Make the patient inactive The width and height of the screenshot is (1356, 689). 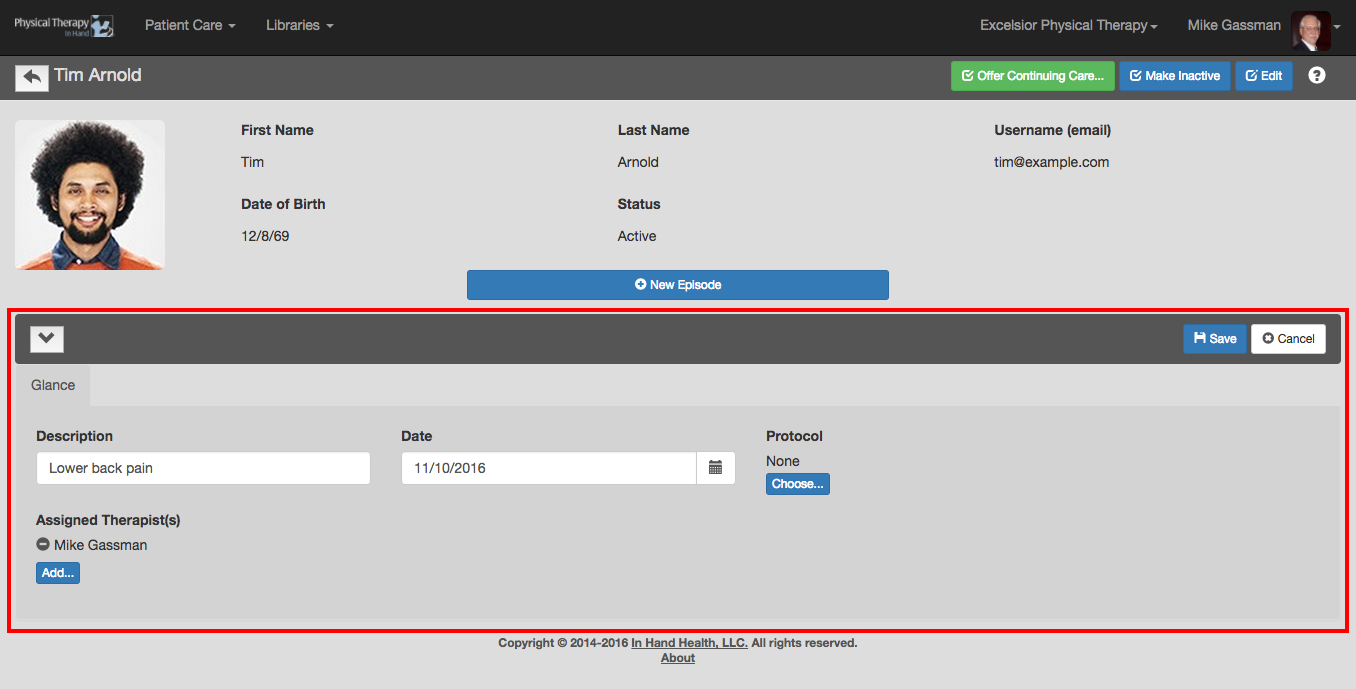pos(1174,76)
